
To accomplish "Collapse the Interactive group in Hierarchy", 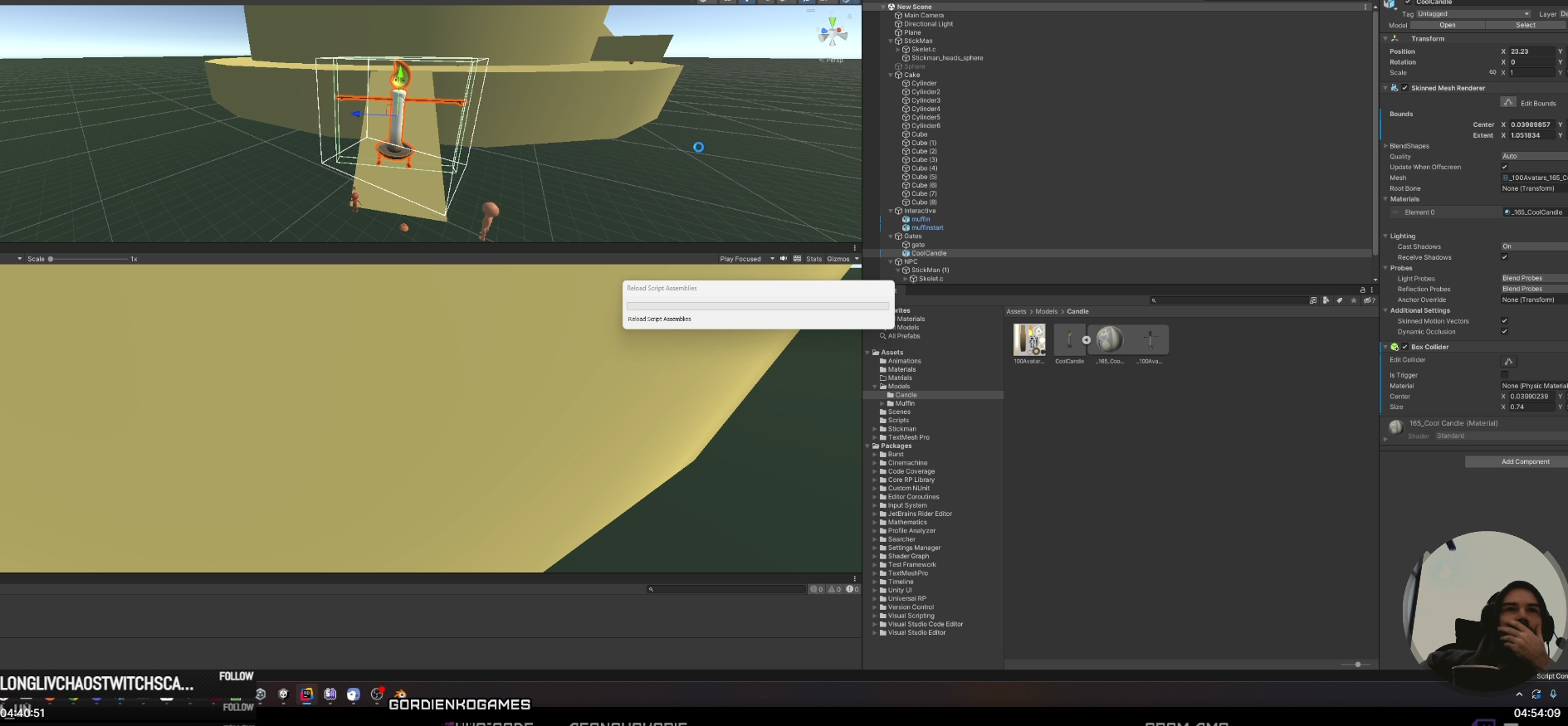I will point(891,211).
